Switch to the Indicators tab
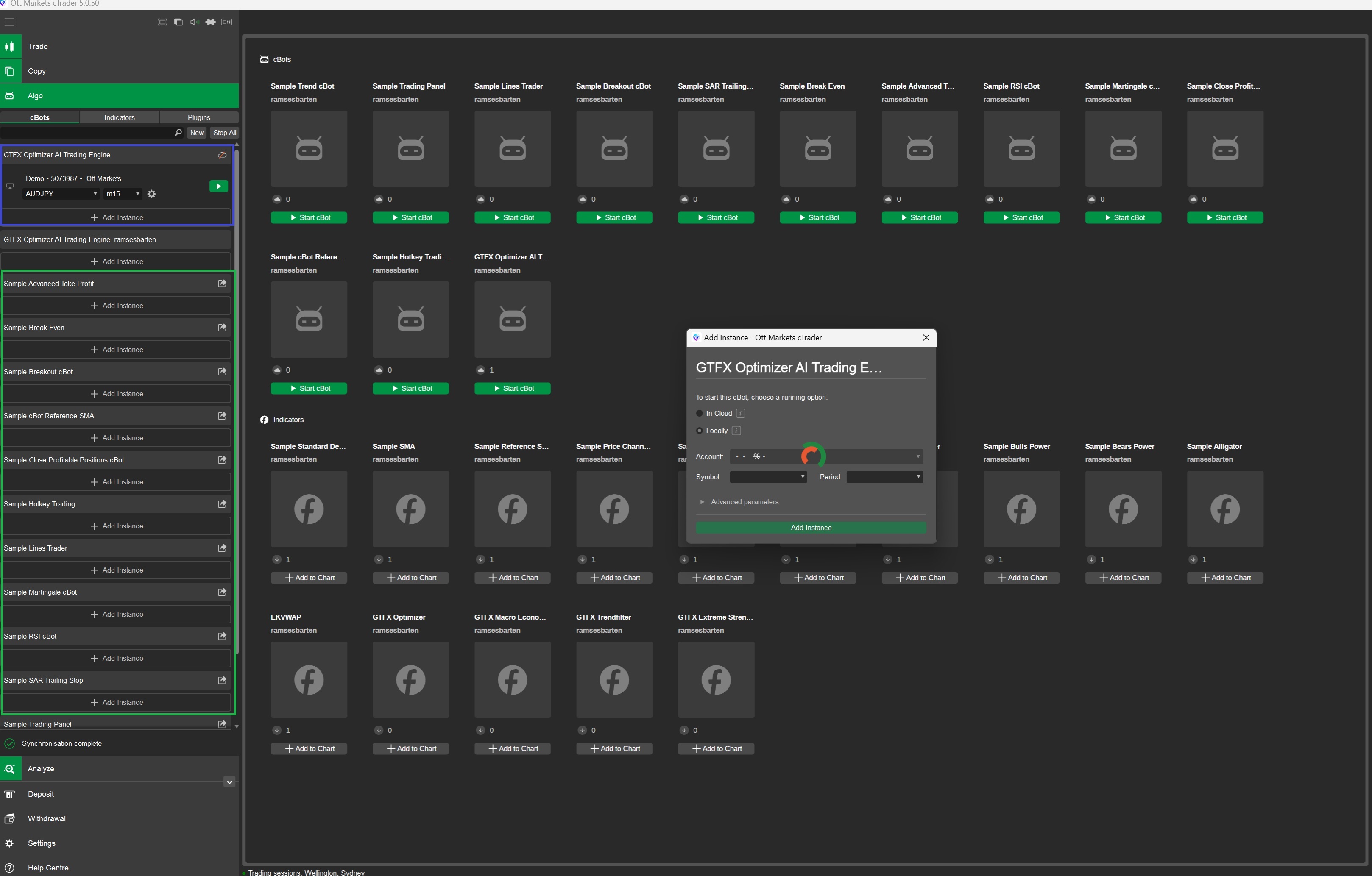 pyautogui.click(x=119, y=118)
